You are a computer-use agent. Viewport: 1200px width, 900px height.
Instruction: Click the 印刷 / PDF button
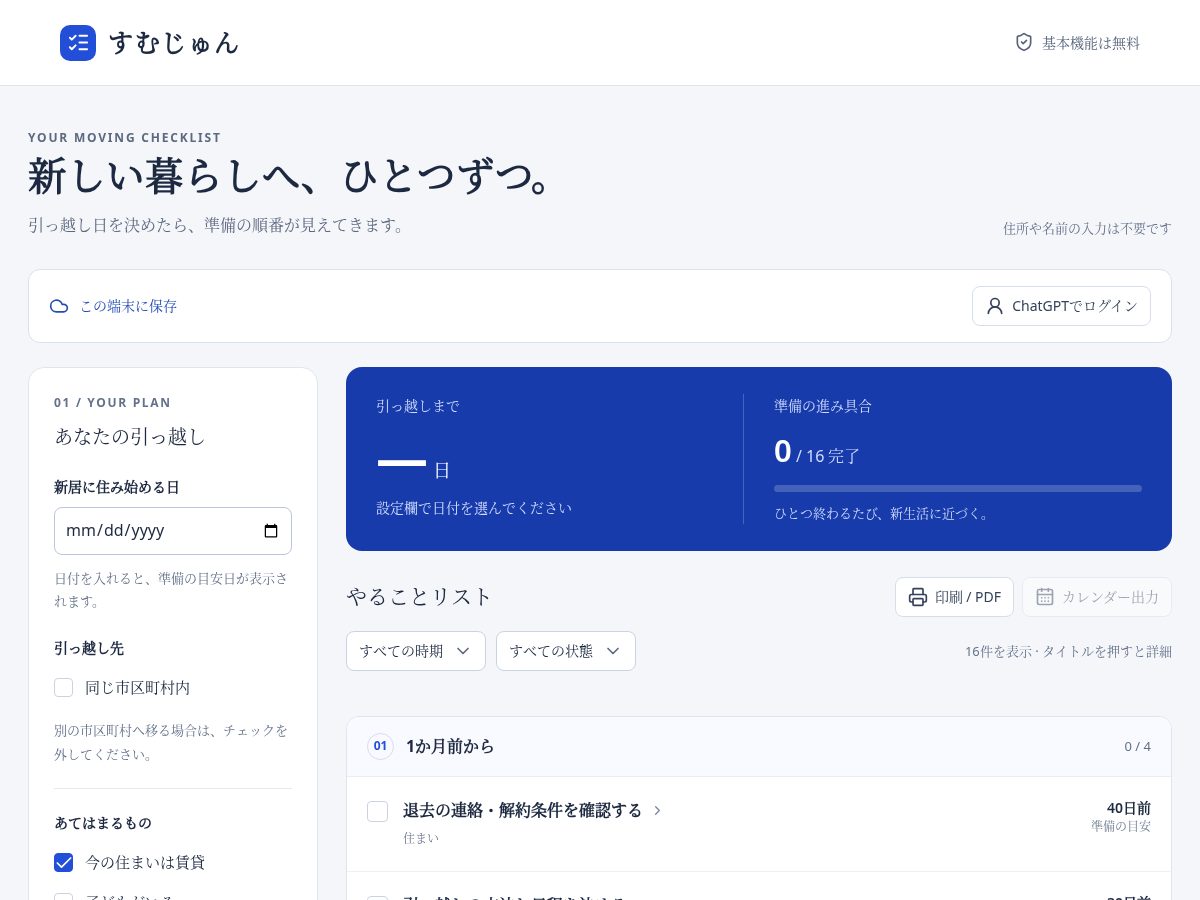coord(954,597)
